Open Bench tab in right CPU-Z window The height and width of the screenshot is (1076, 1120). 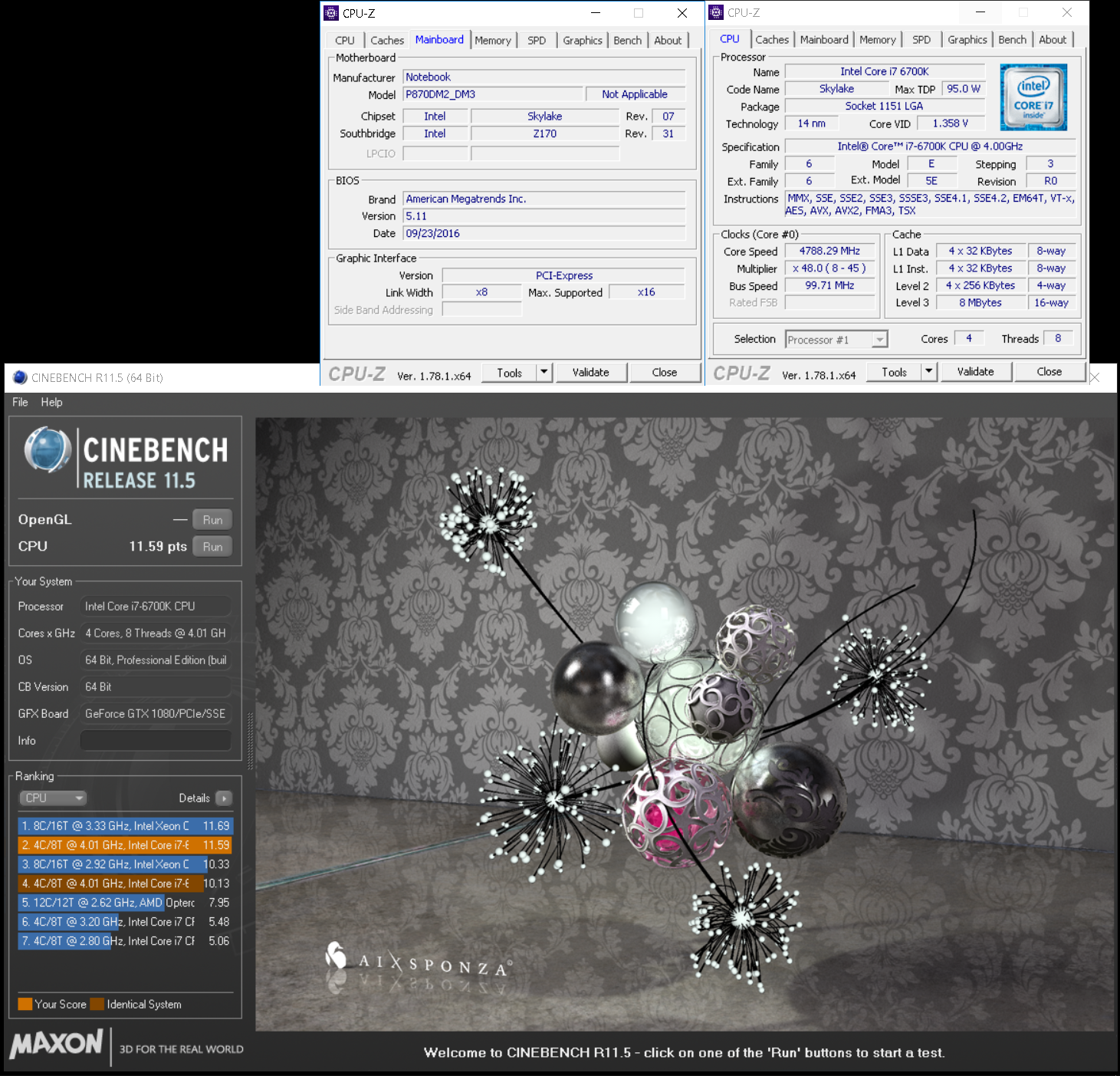tap(1013, 39)
